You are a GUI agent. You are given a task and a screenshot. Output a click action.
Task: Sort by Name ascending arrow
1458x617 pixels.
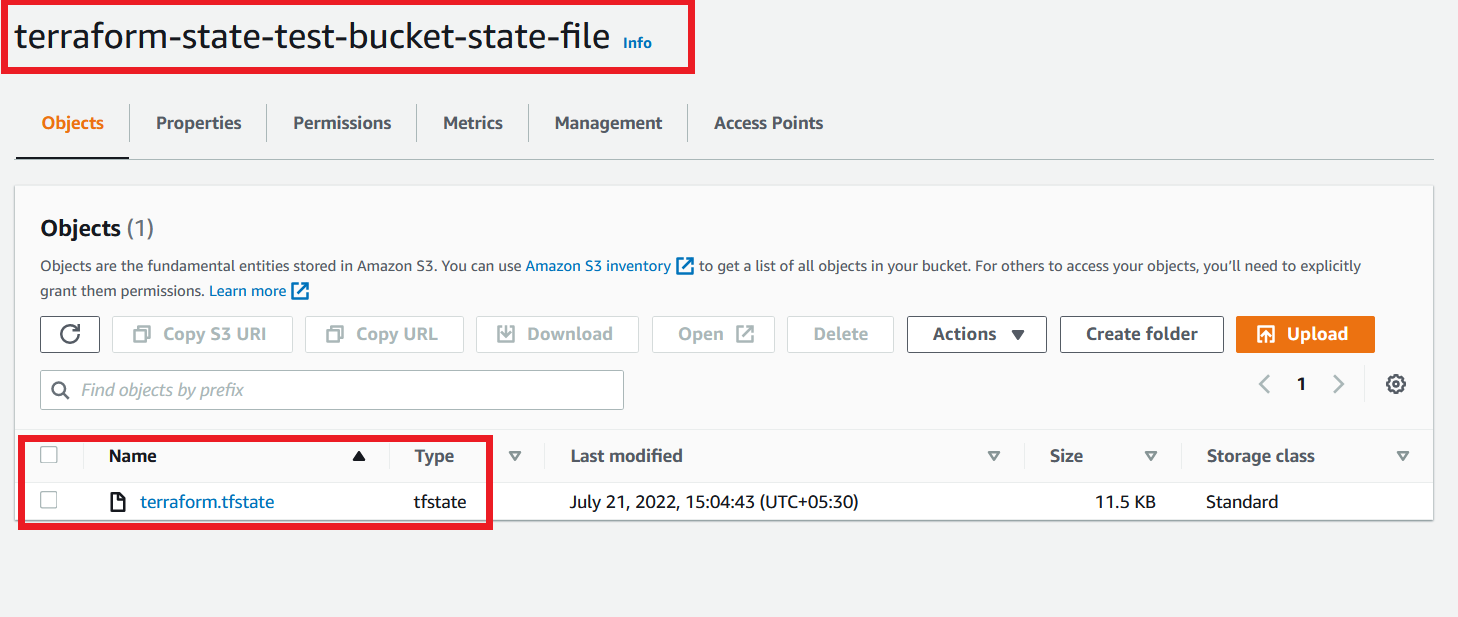[x=359, y=456]
